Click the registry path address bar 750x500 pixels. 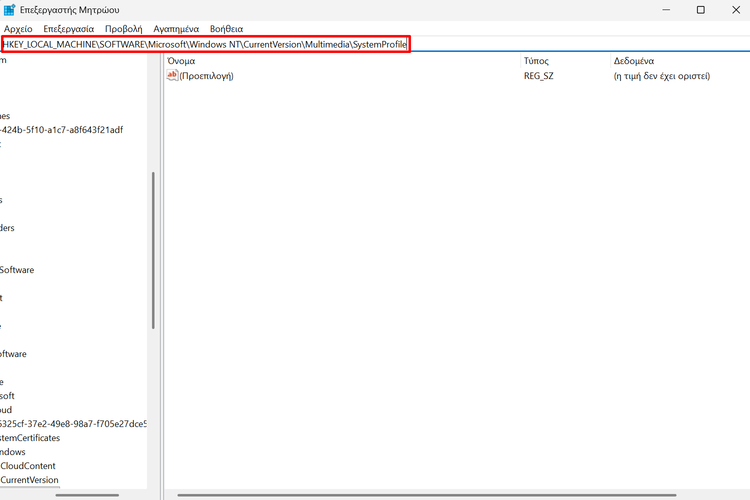(x=205, y=45)
